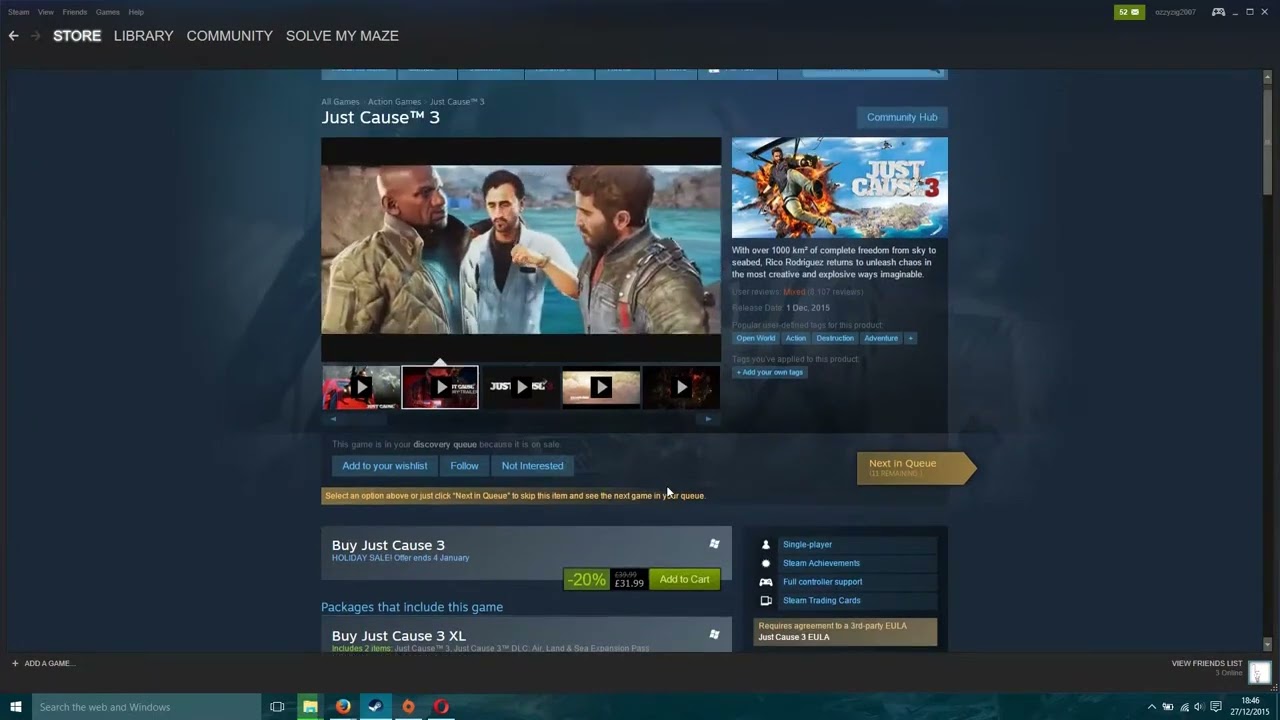
Task: Click the Steam taskbar icon
Action: (x=376, y=707)
